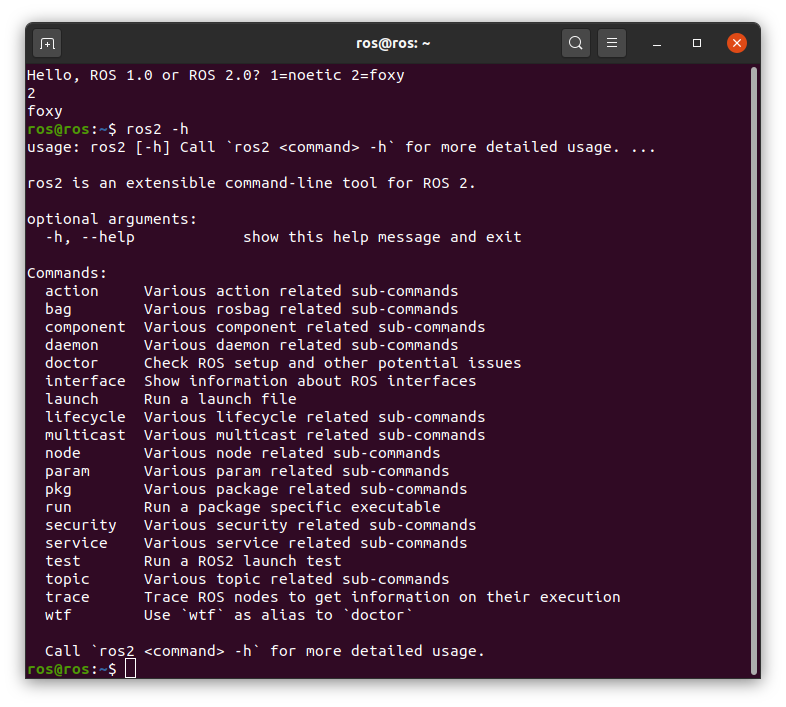Click 'Use `wtf` as alias to `doctor`'
786x707 pixels.
click(x=278, y=615)
